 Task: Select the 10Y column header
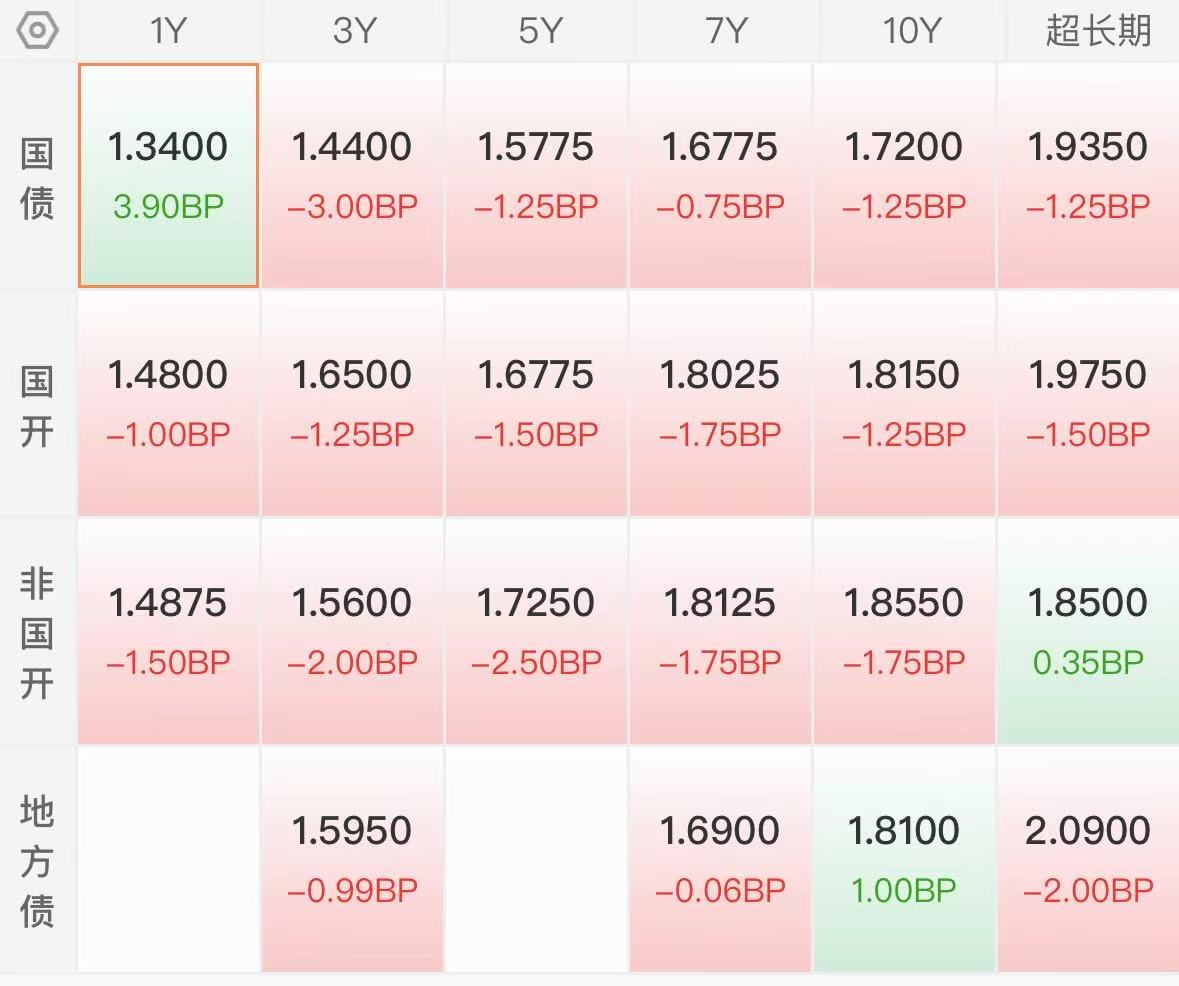tap(911, 31)
